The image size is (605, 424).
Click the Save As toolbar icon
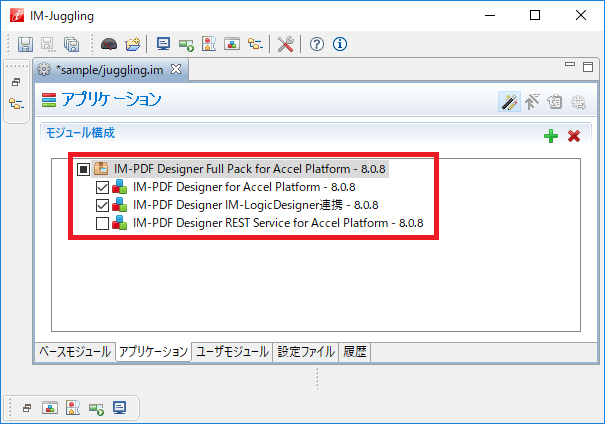[48, 44]
